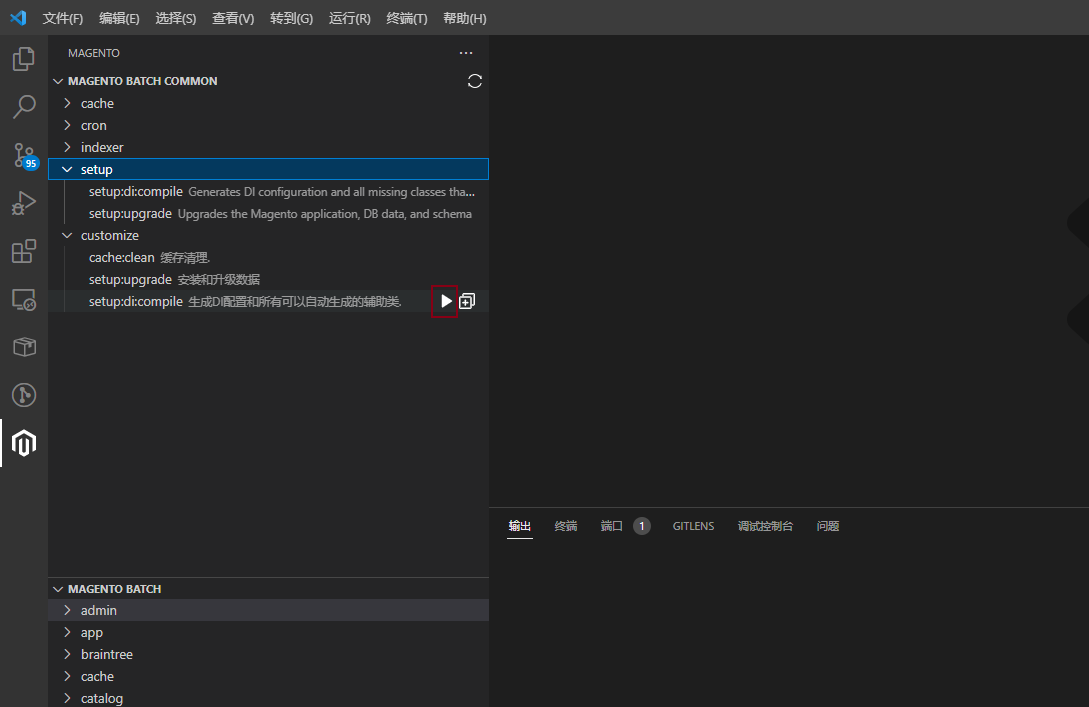Click the MAGENTO panel title

[94, 53]
